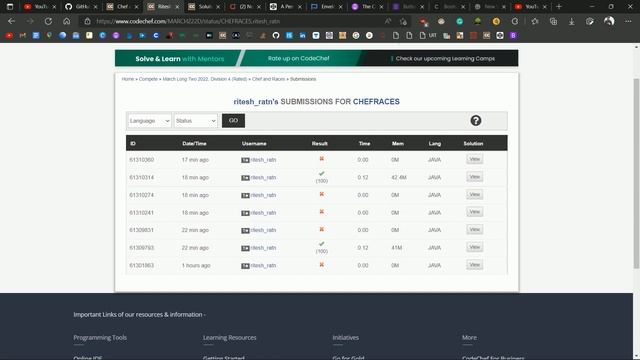
Task: Click the LinkedIn bookmark in favorites bar
Action: pos(302,36)
